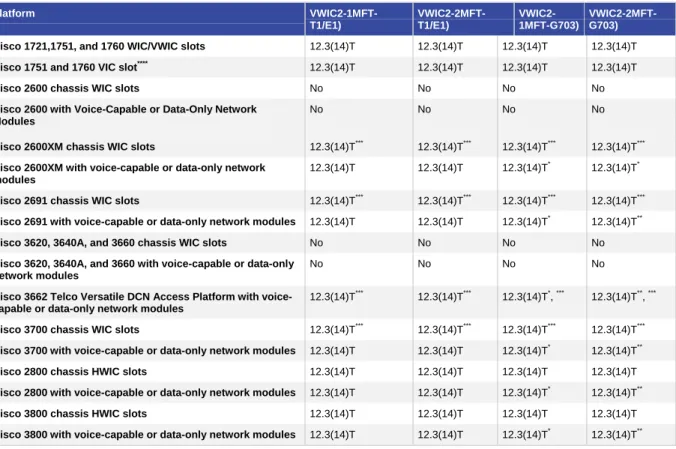Screen dimensions: 676x449
Task: Click 1MFT-G703 cell for Cisco 2691 chassis WIC slots
Action: (529, 200)
